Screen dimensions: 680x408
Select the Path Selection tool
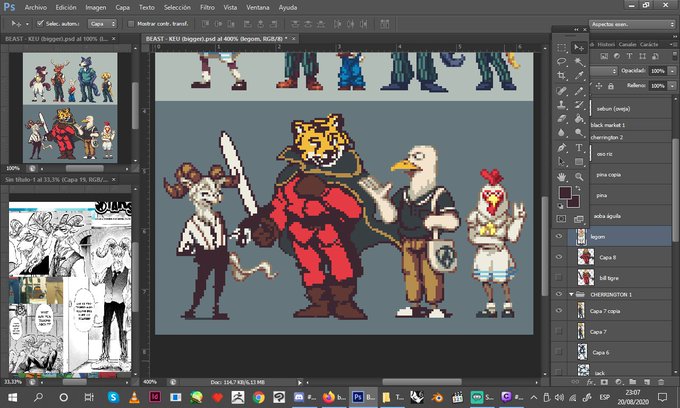click(562, 161)
